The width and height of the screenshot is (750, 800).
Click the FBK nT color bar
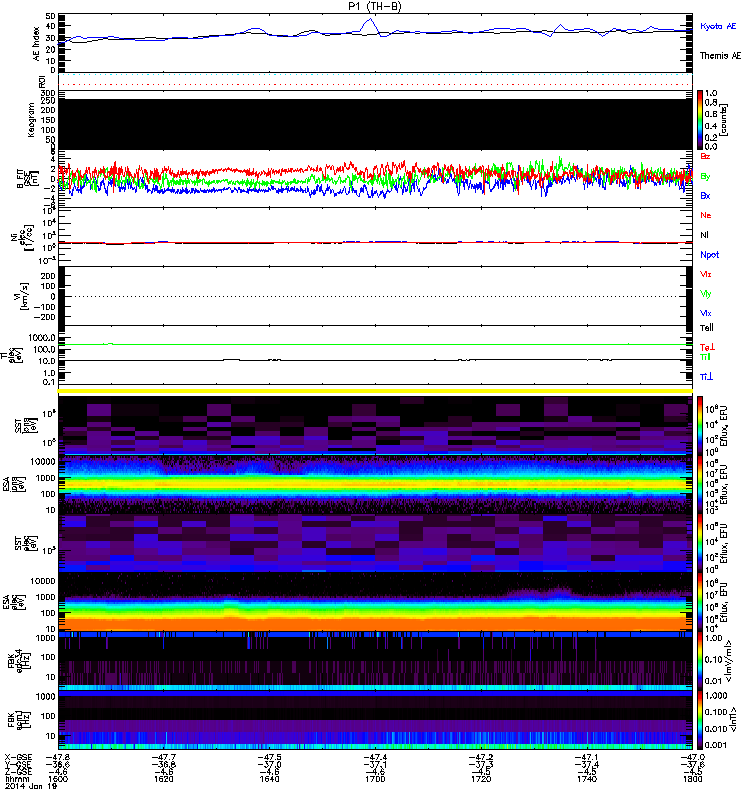(x=701, y=720)
